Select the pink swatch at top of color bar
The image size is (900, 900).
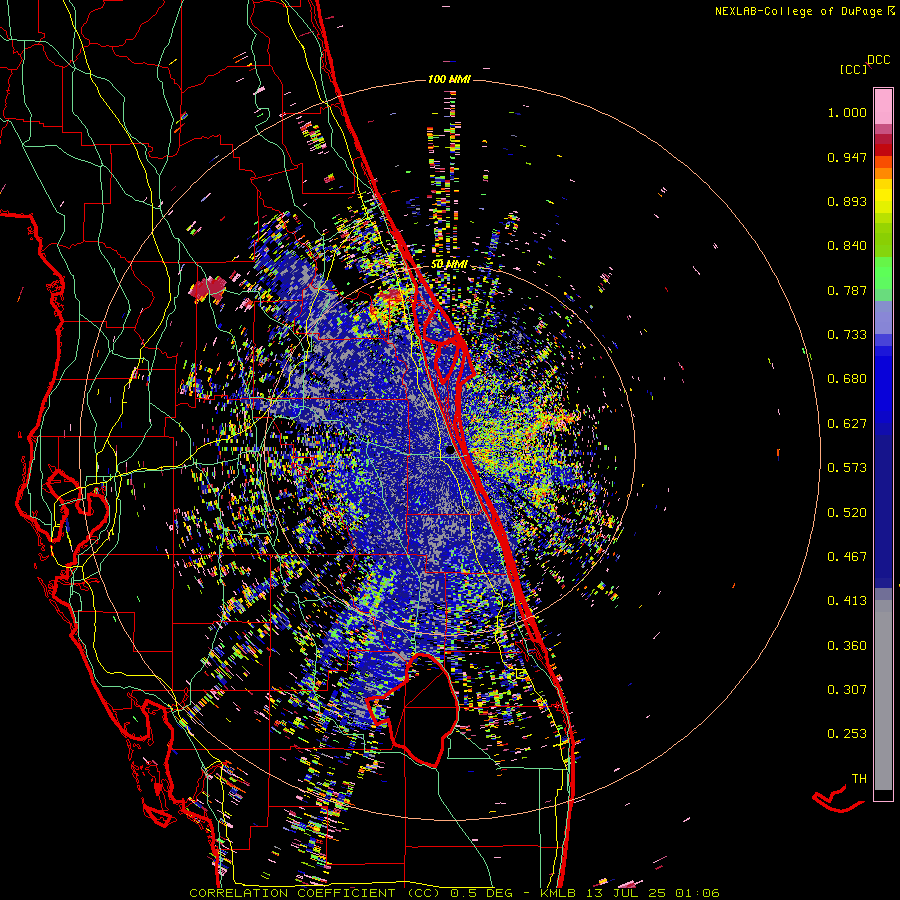click(883, 106)
